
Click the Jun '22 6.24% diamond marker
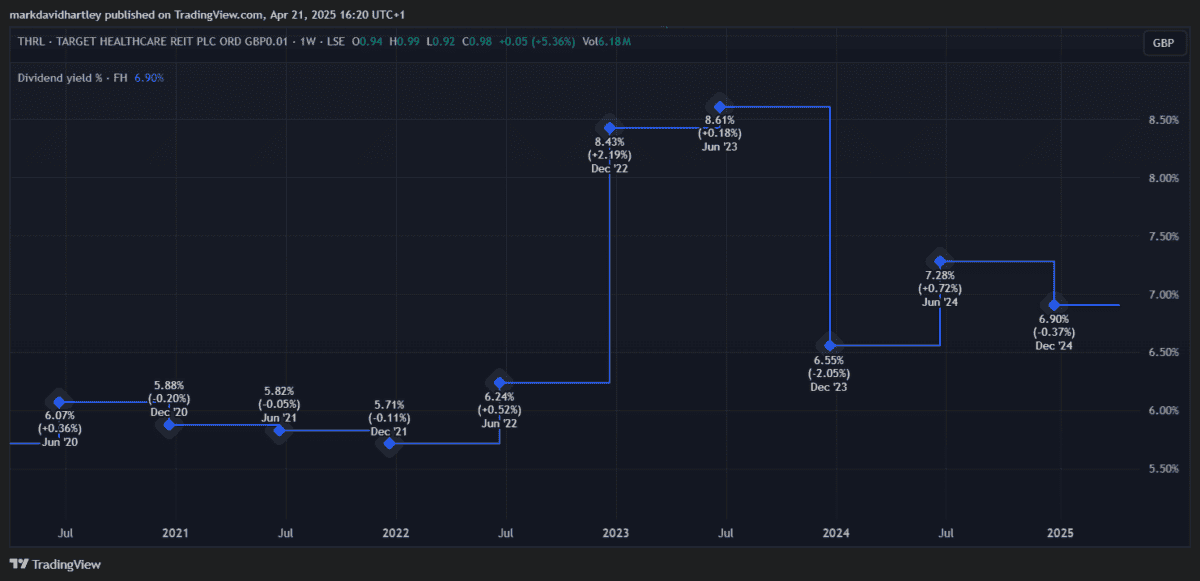(499, 382)
